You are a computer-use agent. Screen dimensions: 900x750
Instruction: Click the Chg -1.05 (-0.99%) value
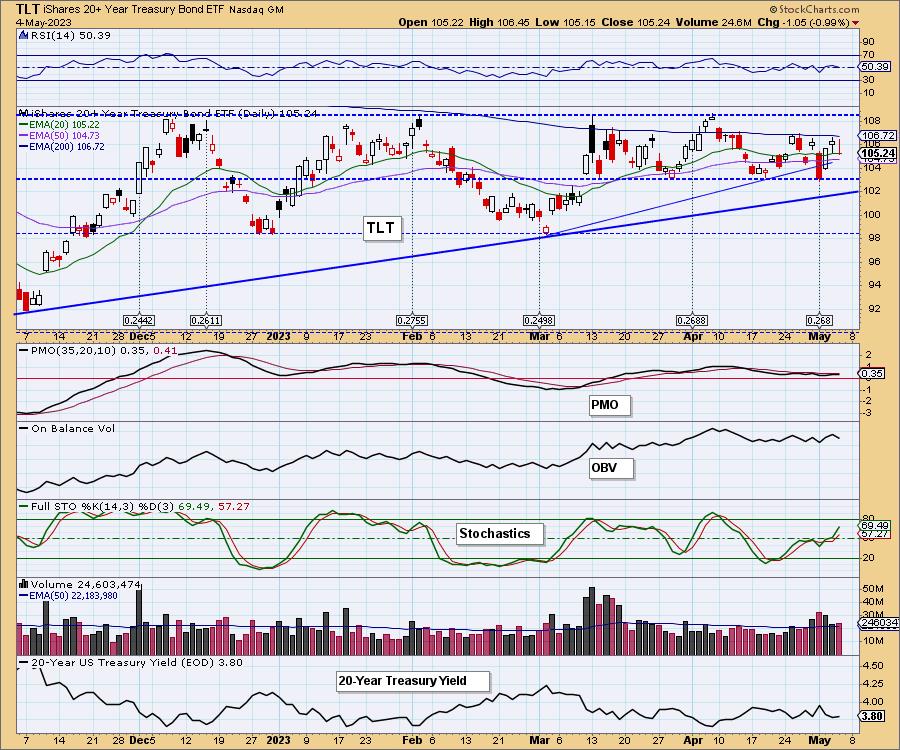(x=803, y=22)
